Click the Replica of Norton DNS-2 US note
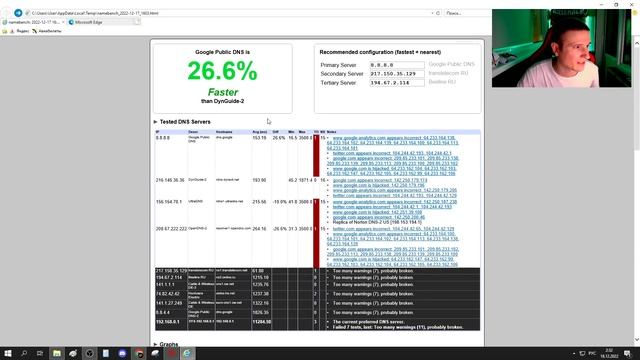This screenshot has height=360, width=640. 377,223
